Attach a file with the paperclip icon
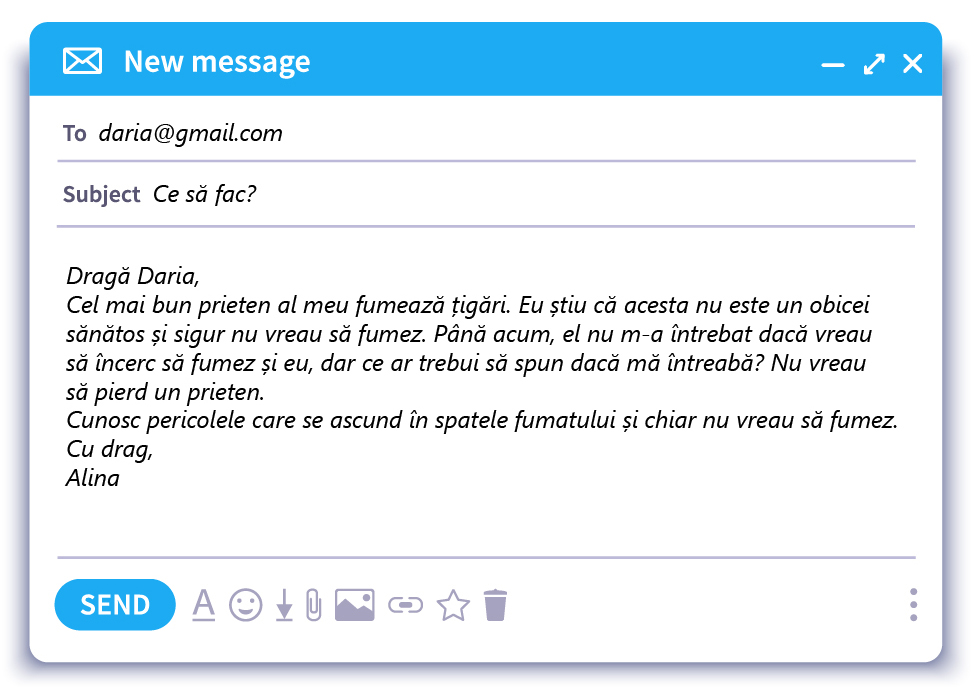The height and width of the screenshot is (690, 974). pos(314,604)
